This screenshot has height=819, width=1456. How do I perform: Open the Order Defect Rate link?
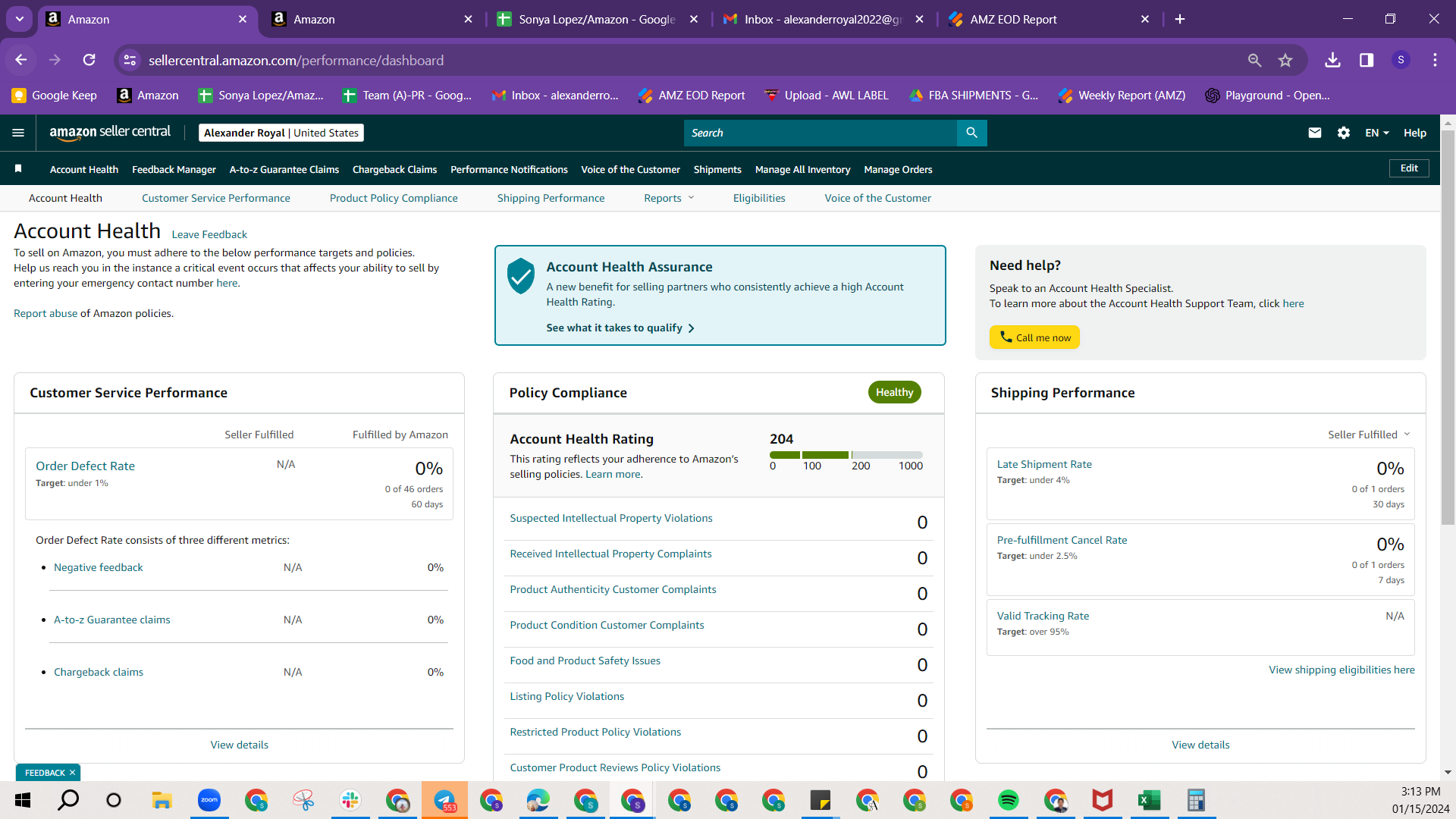pyautogui.click(x=85, y=466)
